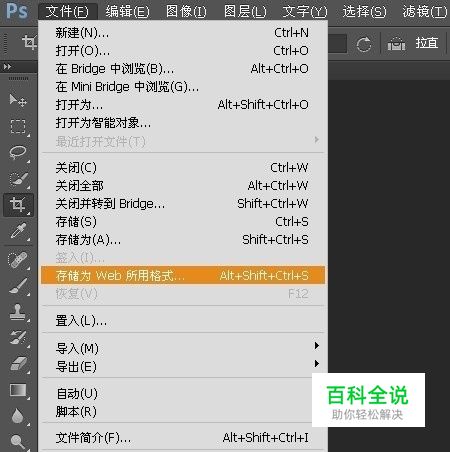Select the Spot Healing Brush tool
450x452 pixels.
coord(18,260)
